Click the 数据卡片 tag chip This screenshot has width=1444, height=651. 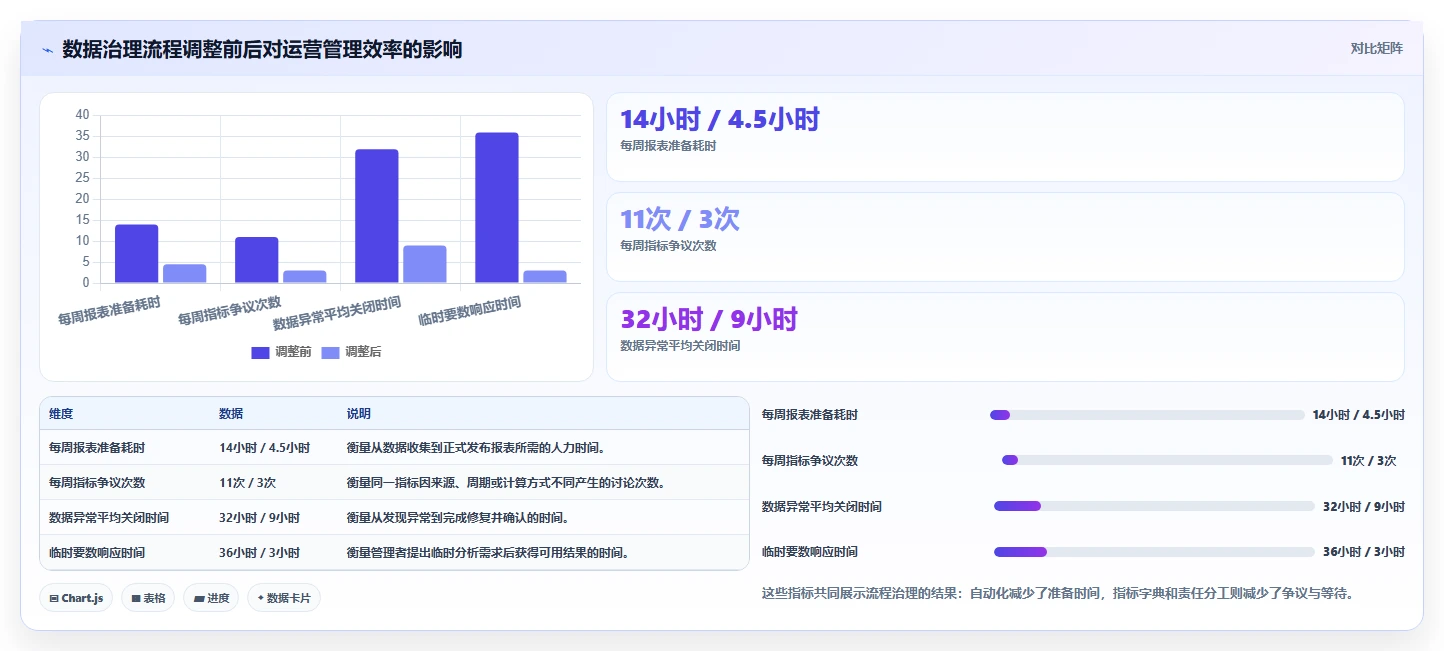pos(284,598)
